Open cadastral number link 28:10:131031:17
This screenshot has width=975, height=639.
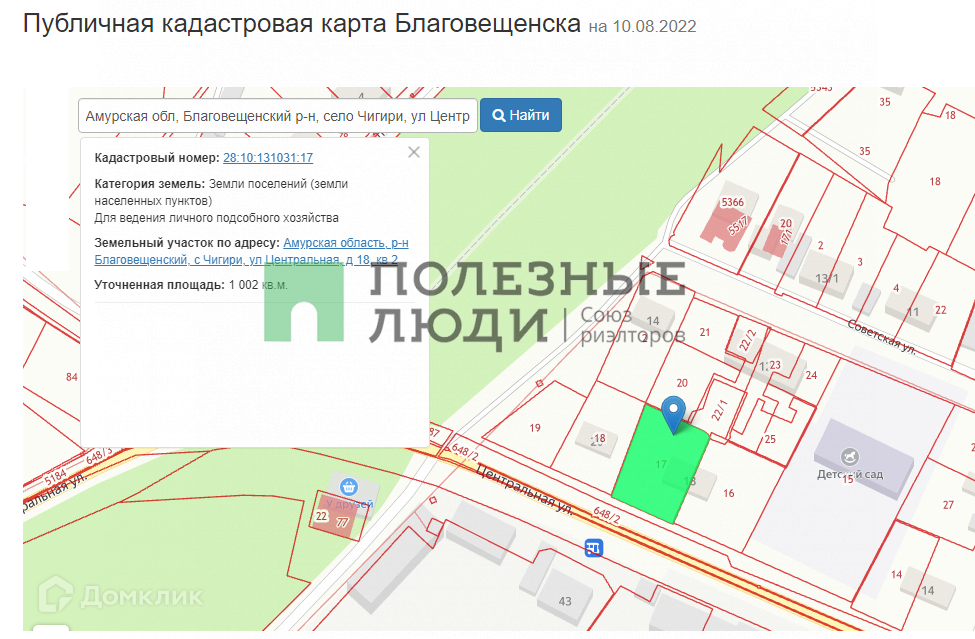tap(268, 158)
